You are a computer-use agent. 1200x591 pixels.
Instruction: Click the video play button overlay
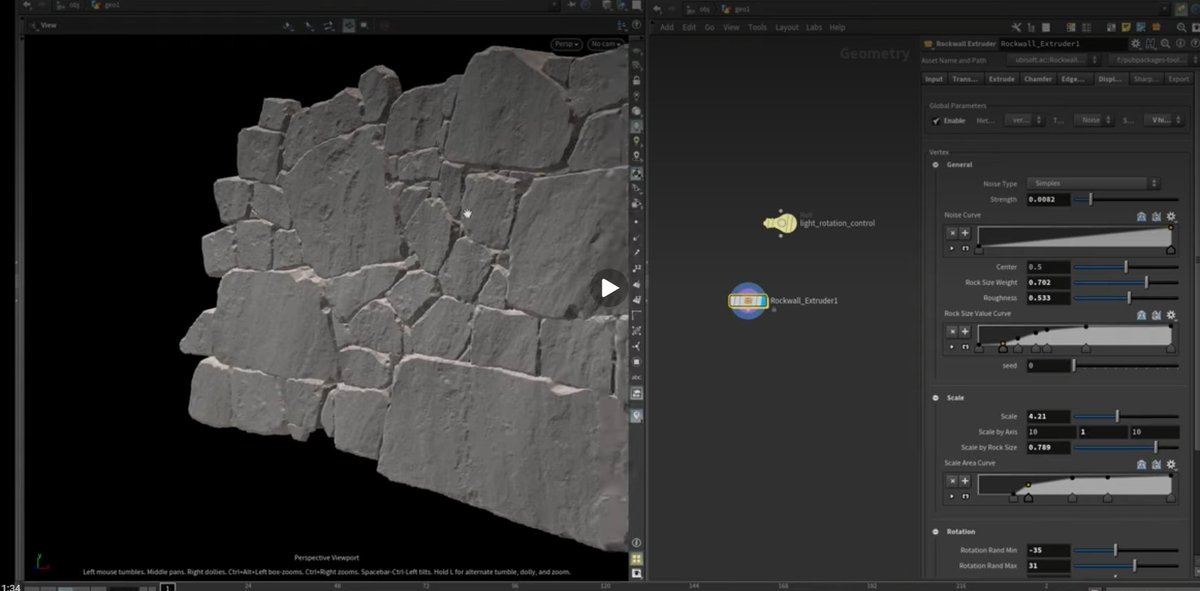pyautogui.click(x=610, y=289)
